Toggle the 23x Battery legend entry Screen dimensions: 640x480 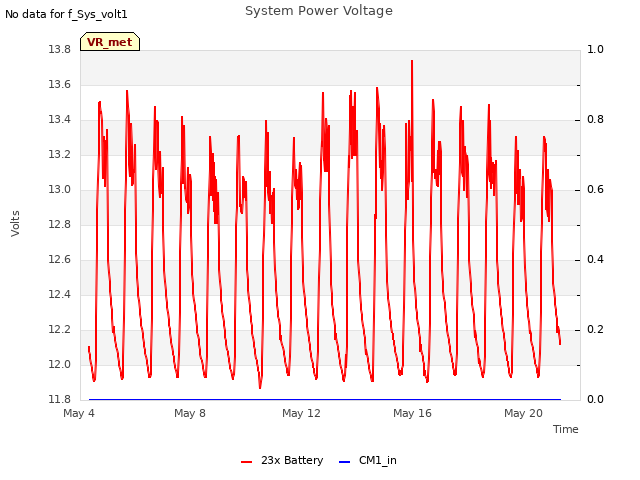click(x=282, y=460)
